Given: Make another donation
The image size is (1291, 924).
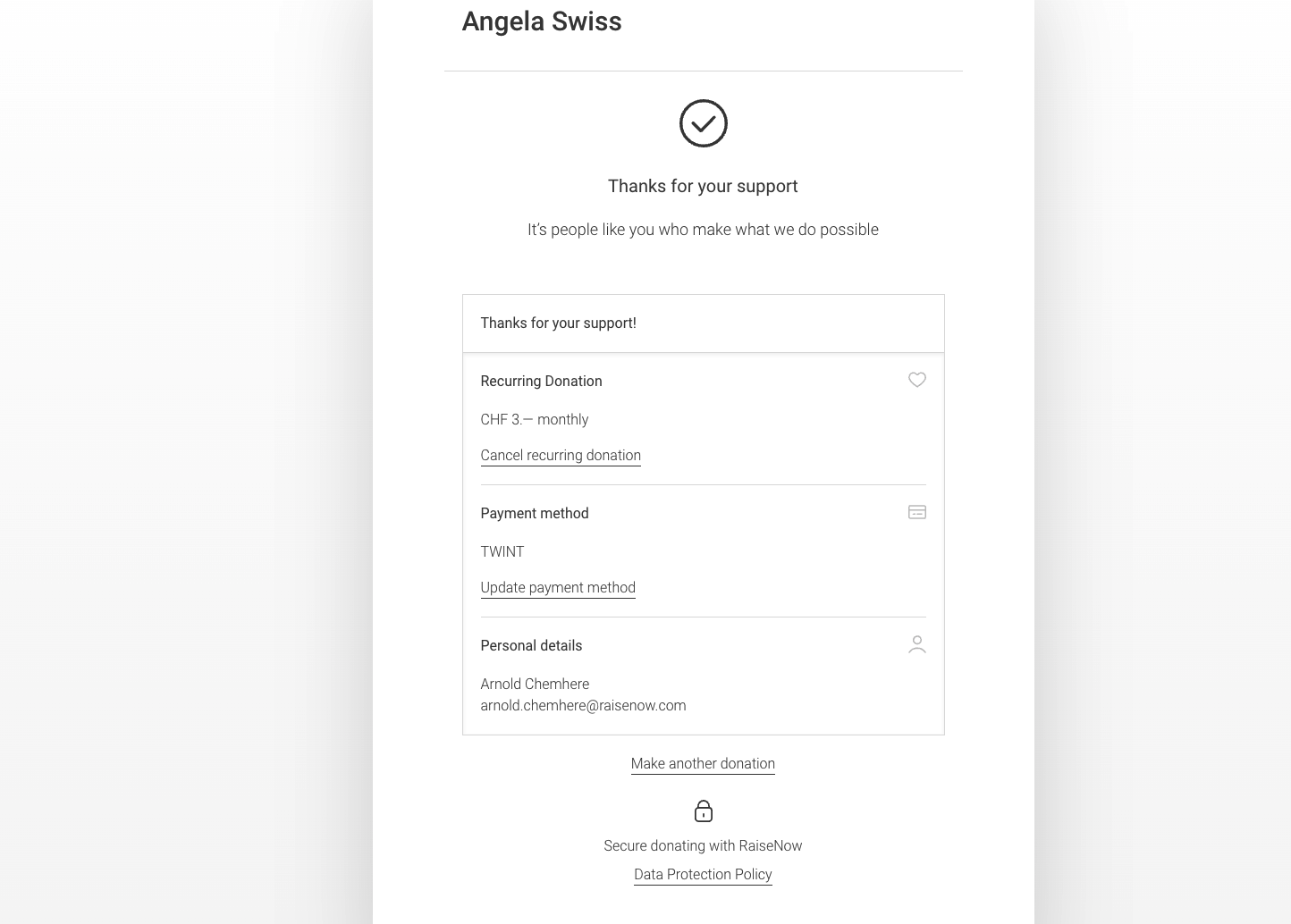Looking at the screenshot, I should point(703,763).
